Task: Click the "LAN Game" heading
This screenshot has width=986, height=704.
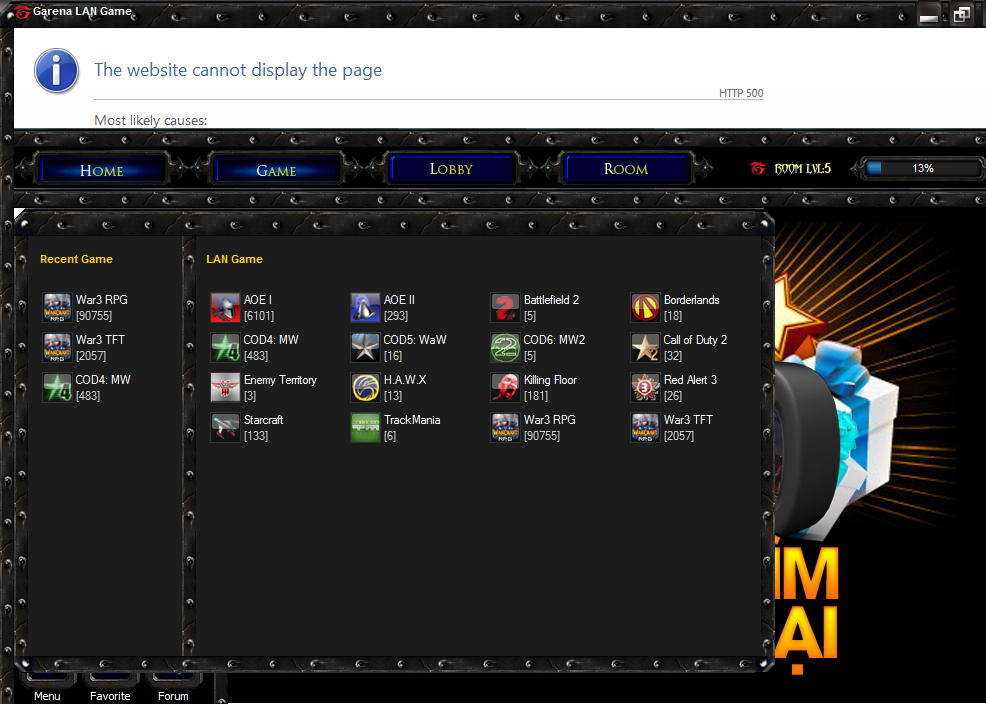Action: (x=235, y=259)
